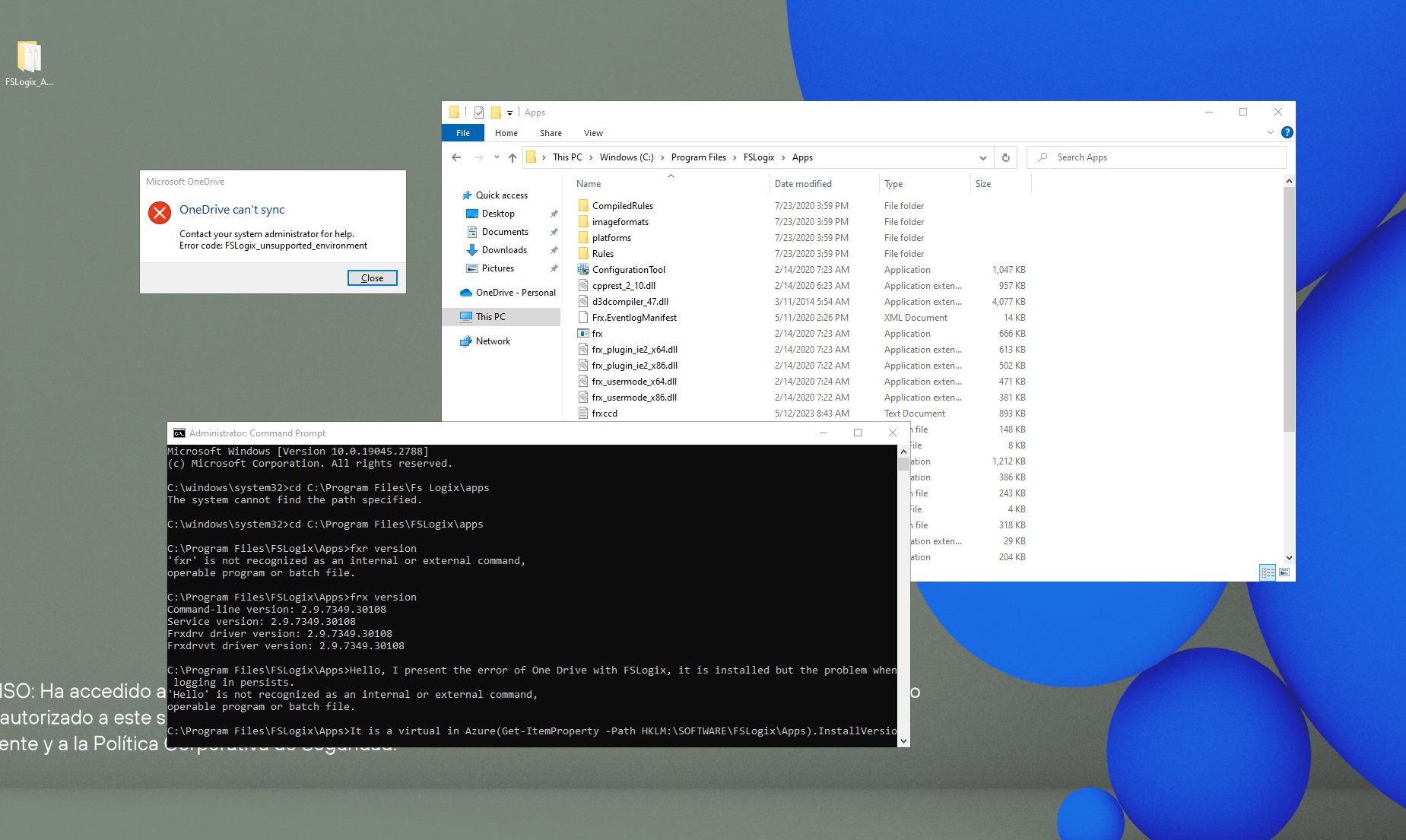Switch to Large icons view layout icon

click(x=1284, y=572)
